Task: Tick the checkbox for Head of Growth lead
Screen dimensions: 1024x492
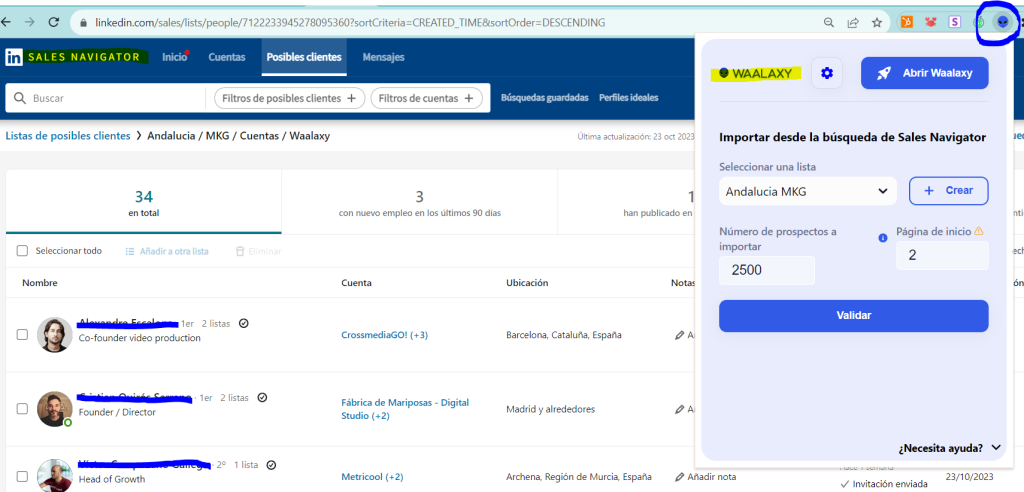Action: pyautogui.click(x=22, y=476)
